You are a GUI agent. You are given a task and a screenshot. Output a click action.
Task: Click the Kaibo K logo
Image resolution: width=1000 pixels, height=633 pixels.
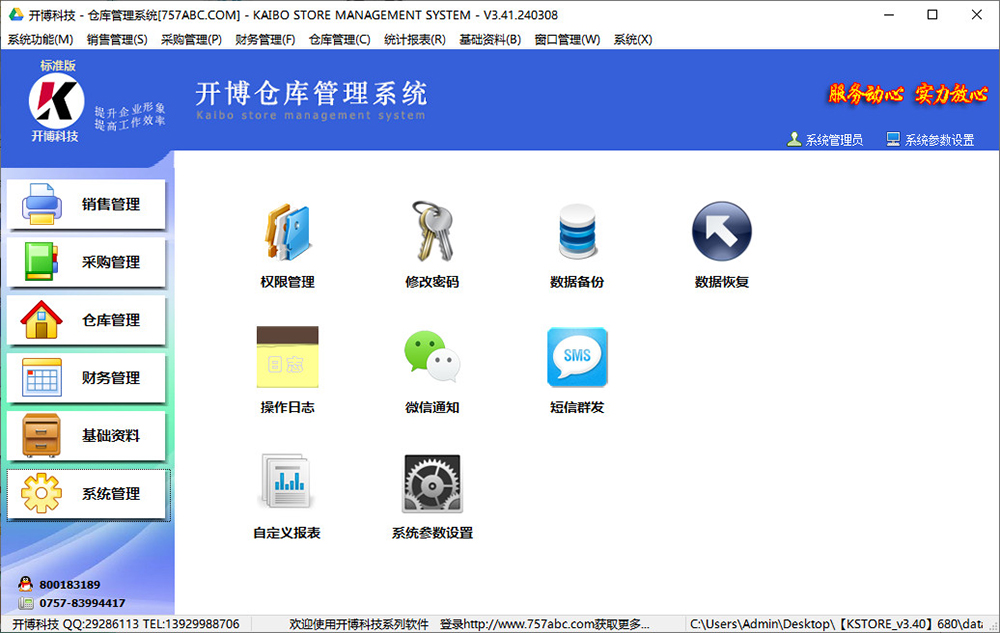pyautogui.click(x=56, y=101)
